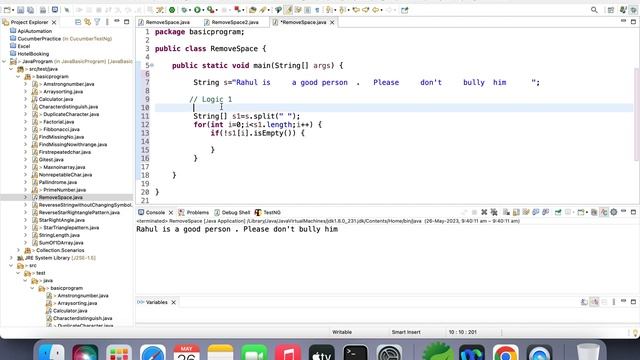Maximize the editor area
This screenshot has width=640, height=360.
(633, 22)
